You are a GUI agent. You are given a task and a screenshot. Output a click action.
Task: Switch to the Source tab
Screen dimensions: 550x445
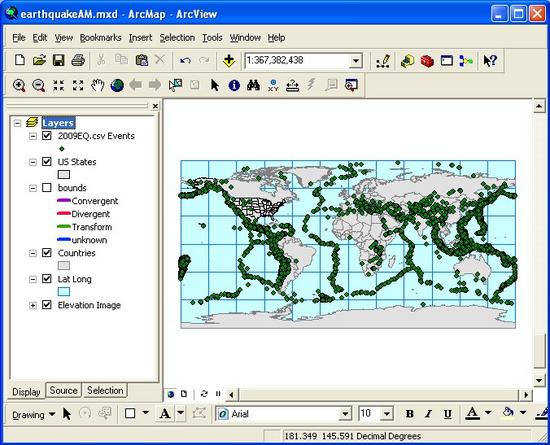click(63, 390)
